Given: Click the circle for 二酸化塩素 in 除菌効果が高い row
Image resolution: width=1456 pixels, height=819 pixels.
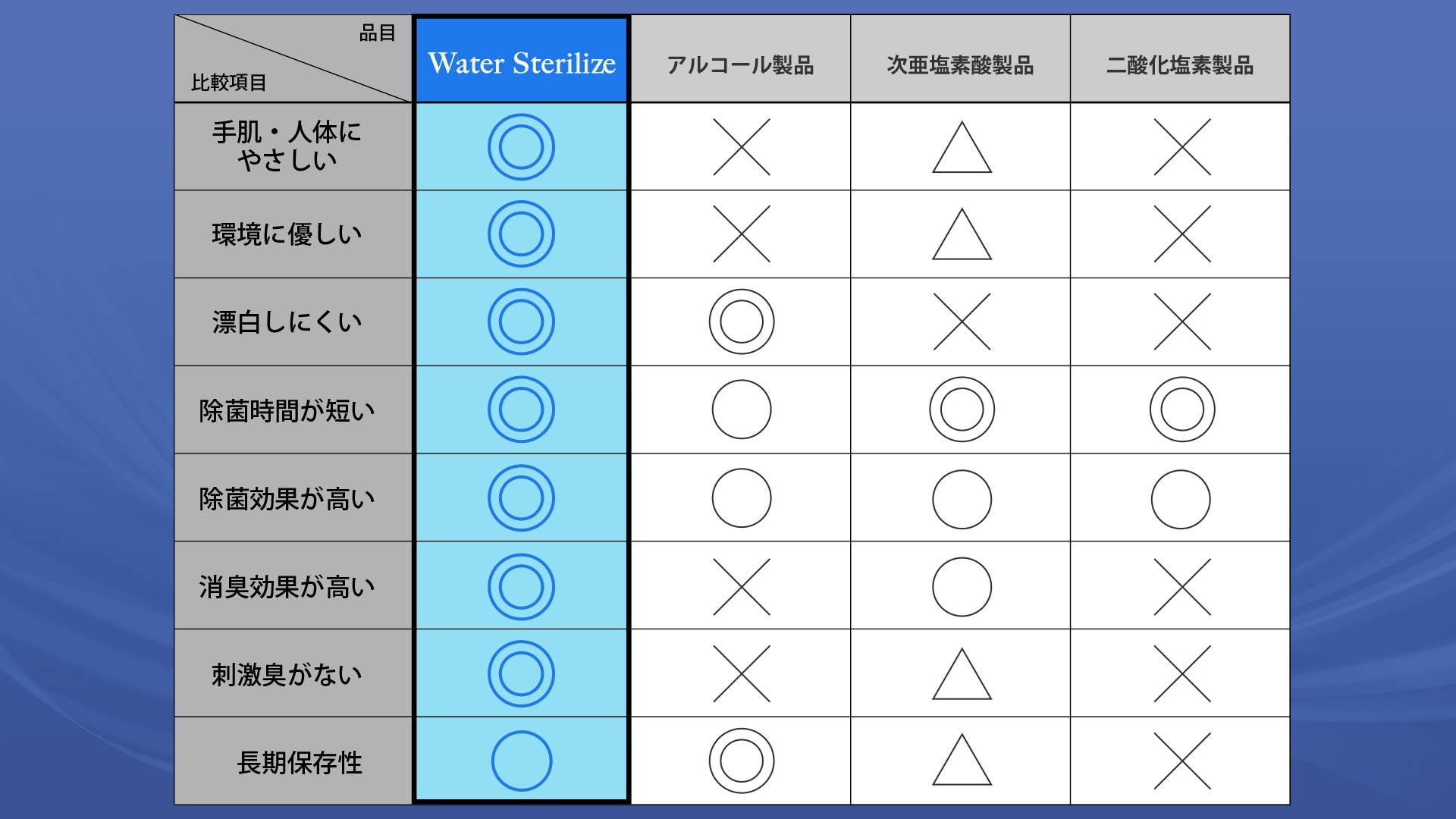Looking at the screenshot, I should click(1181, 499).
